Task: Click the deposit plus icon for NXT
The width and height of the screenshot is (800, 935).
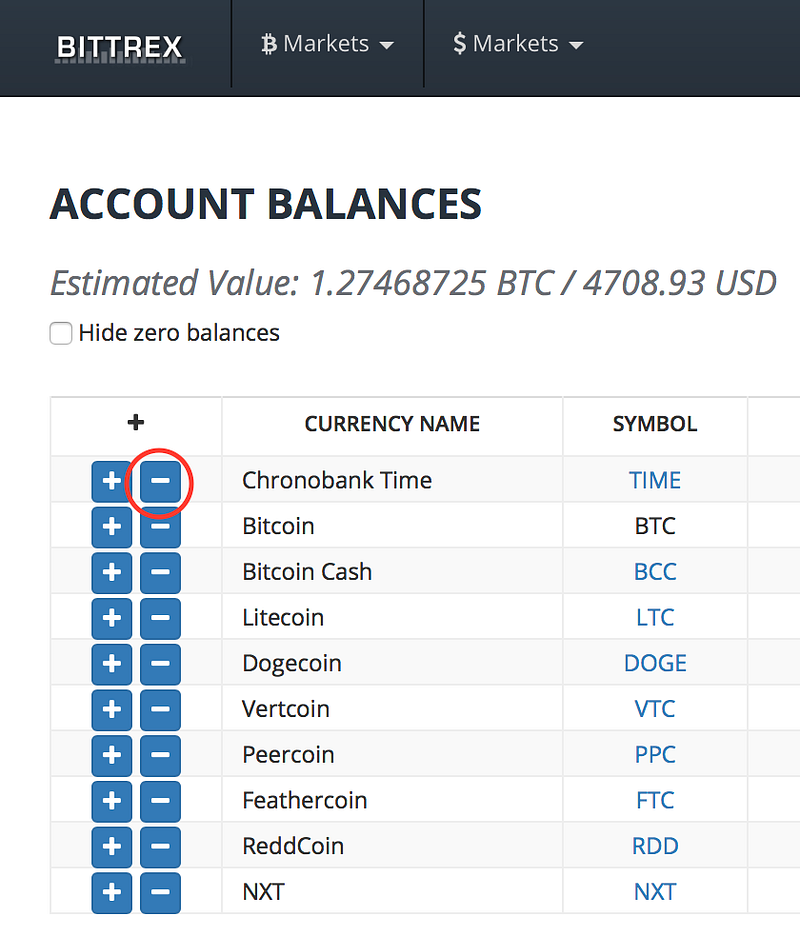Action: click(x=112, y=893)
